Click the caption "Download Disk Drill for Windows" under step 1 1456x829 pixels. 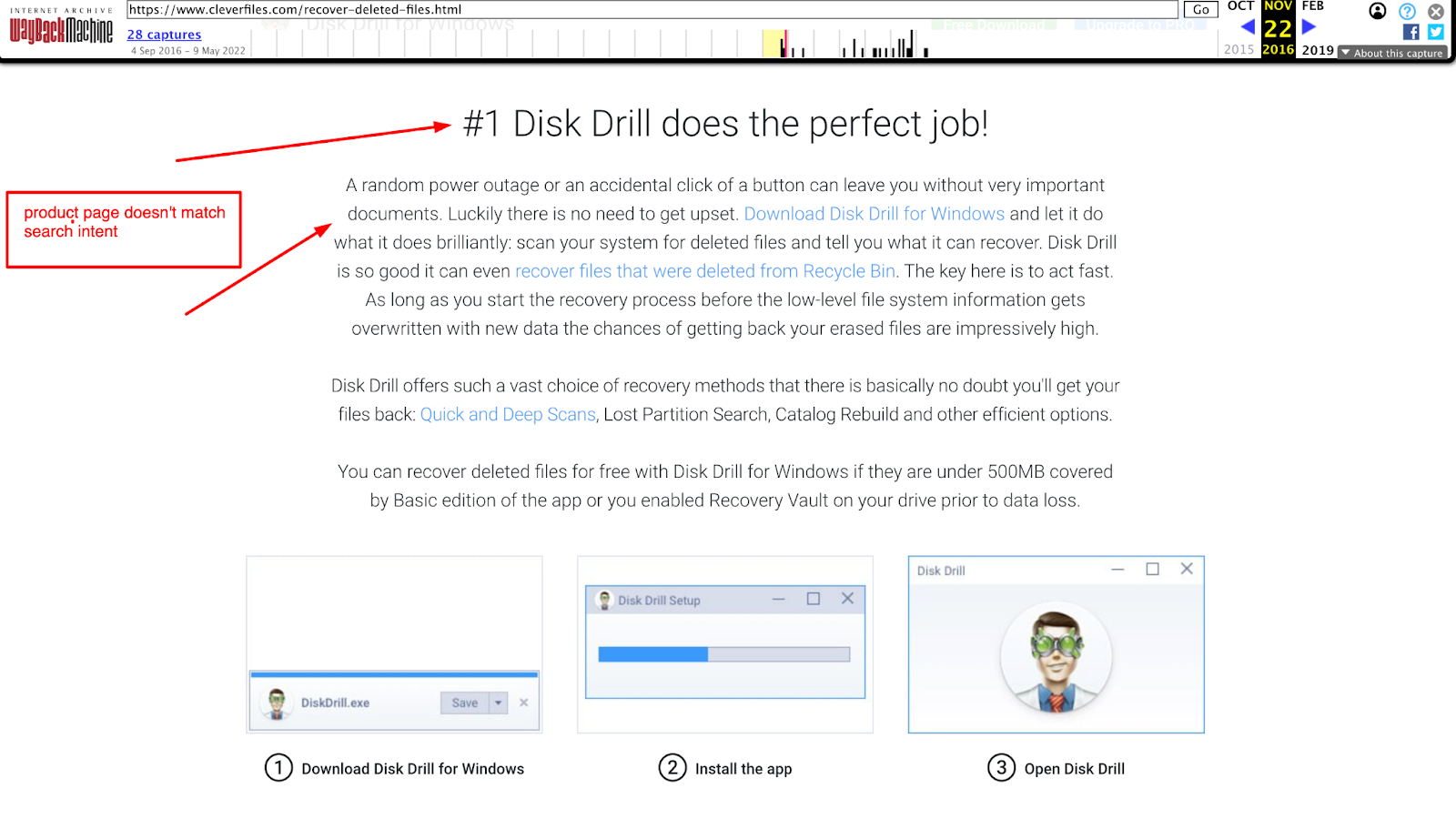click(x=413, y=769)
